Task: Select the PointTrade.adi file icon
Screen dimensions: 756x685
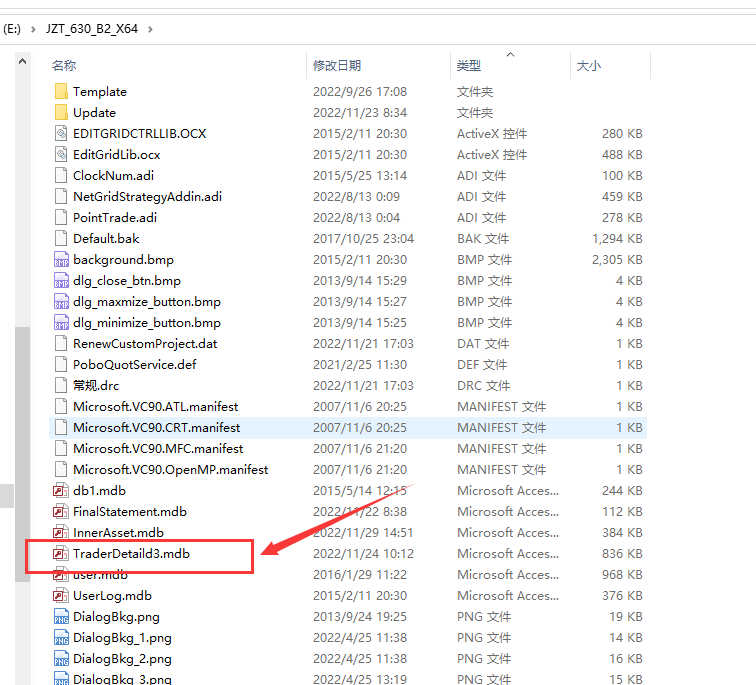Action: point(61,217)
